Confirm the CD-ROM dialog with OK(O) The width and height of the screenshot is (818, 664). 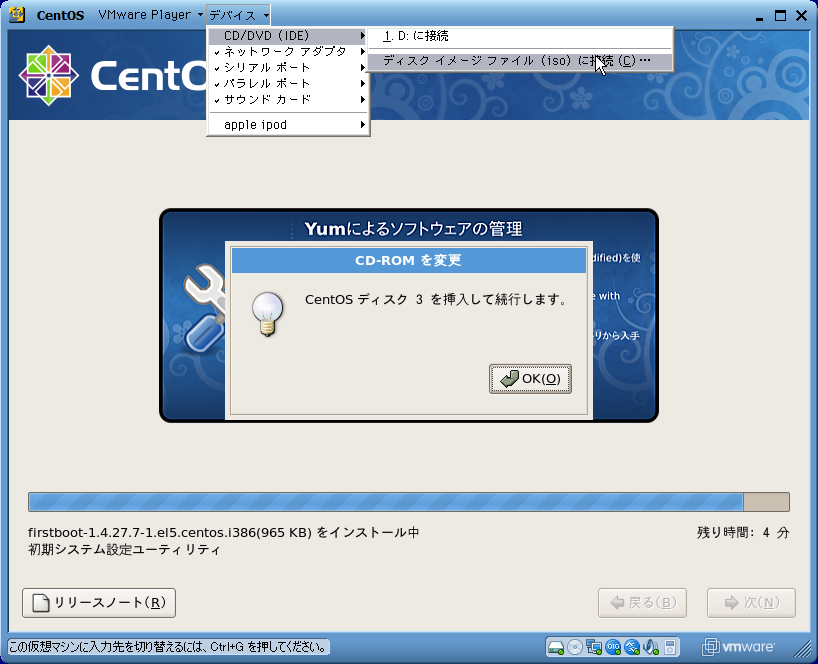pyautogui.click(x=530, y=379)
